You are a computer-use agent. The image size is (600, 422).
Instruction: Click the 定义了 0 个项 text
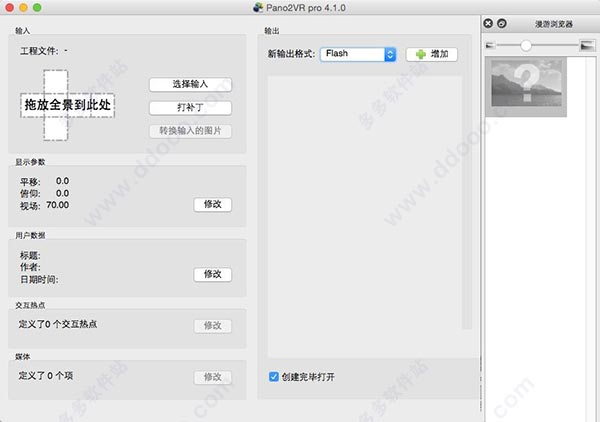[x=46, y=376]
